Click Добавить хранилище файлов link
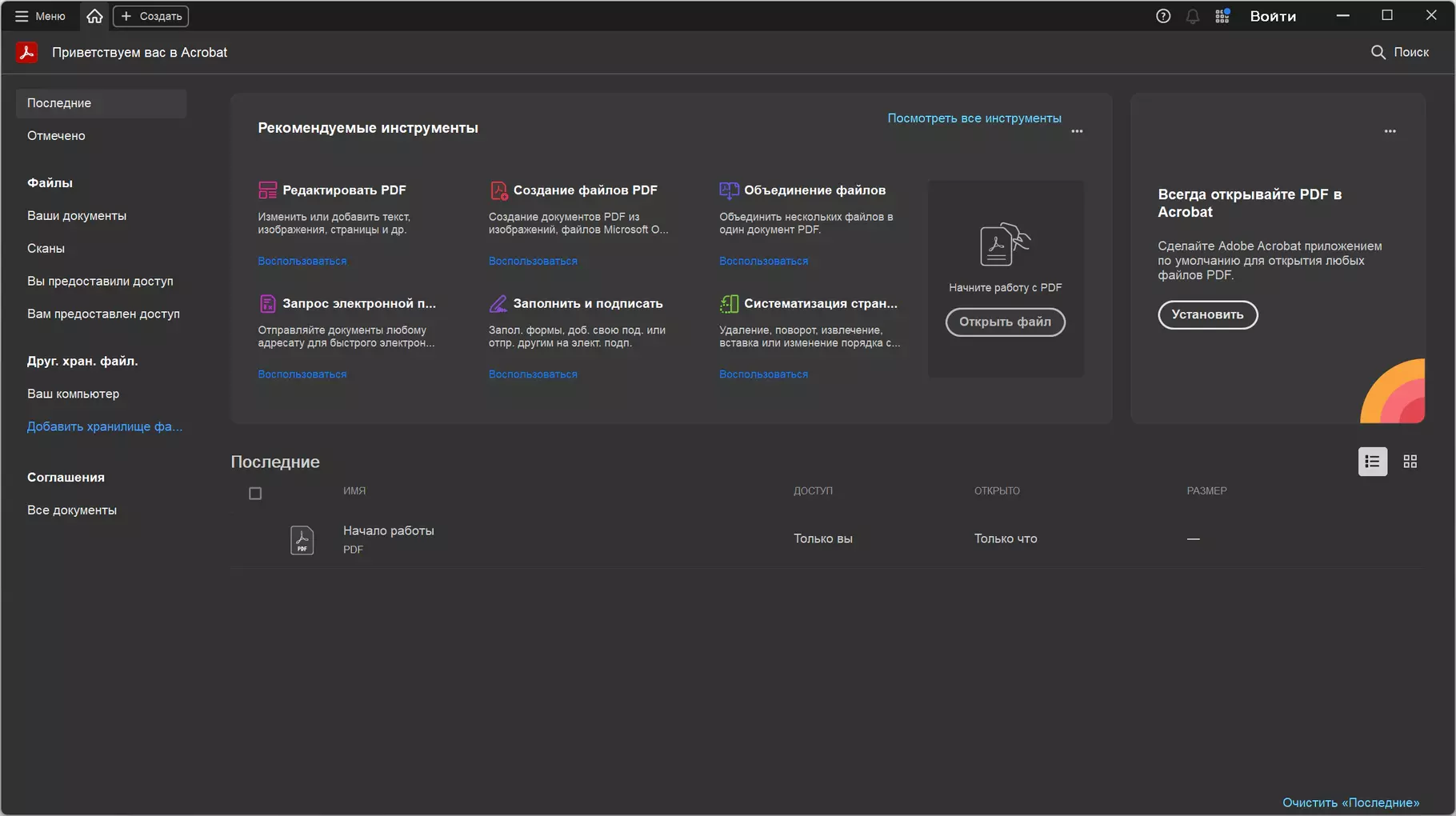 click(104, 427)
